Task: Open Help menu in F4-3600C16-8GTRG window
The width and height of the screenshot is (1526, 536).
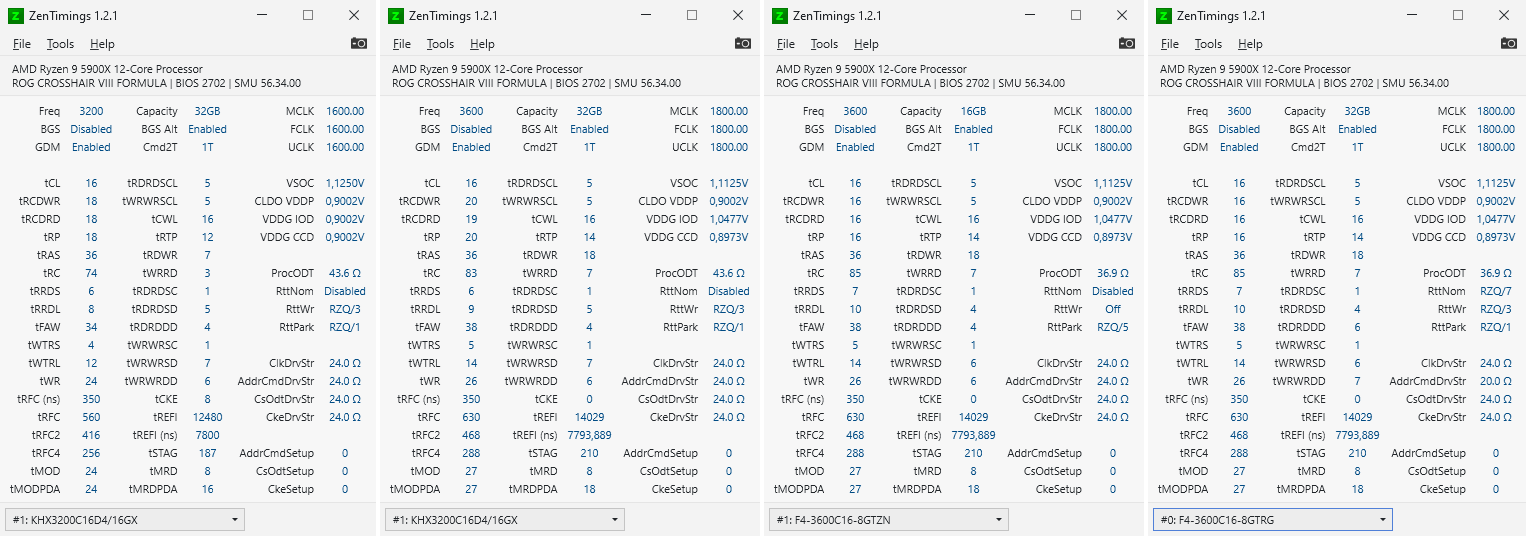Action: click(1250, 44)
